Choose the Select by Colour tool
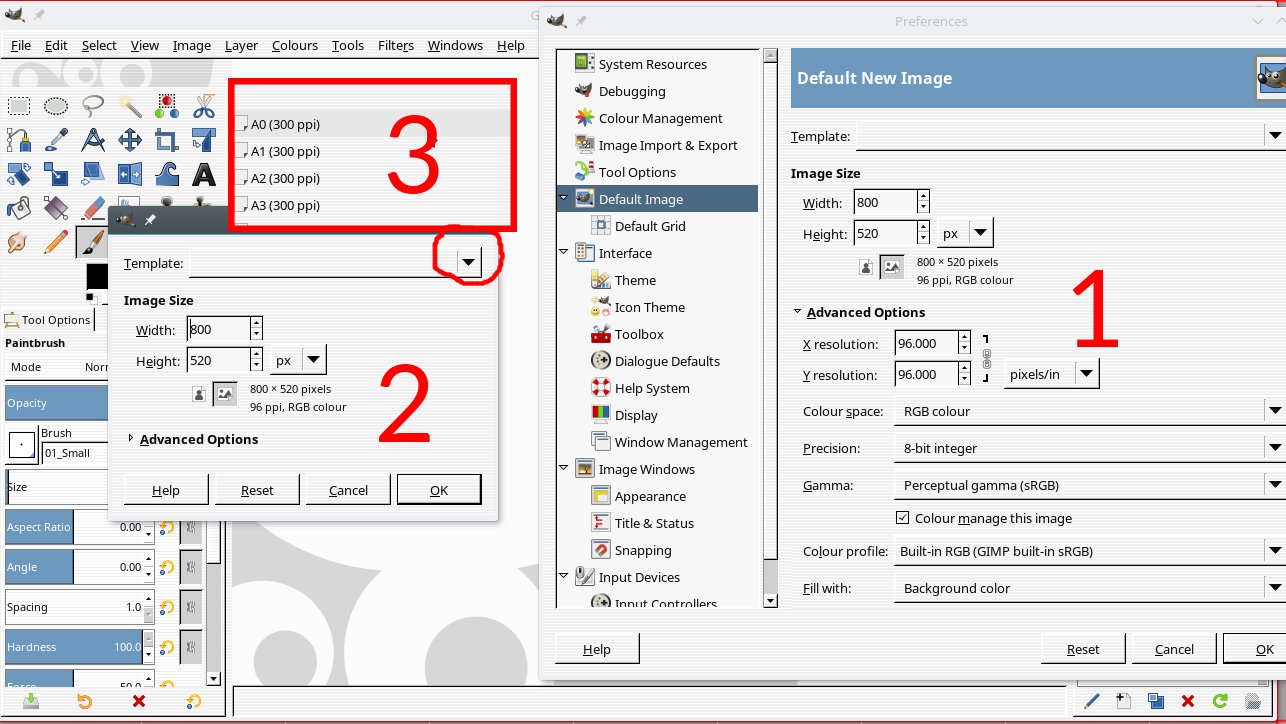1286x724 pixels. pos(167,105)
